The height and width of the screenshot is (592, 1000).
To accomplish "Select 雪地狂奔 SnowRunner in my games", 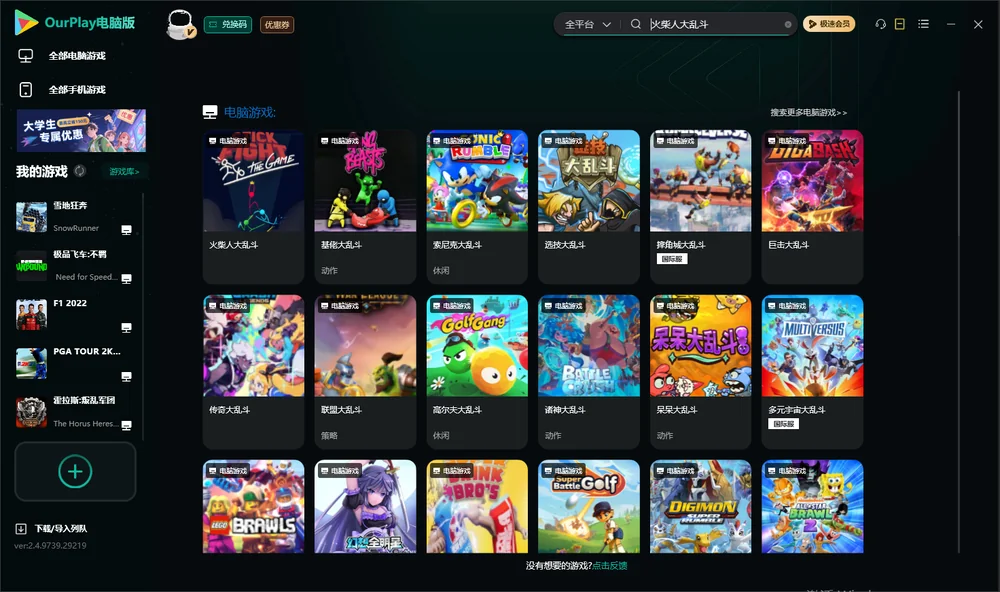I will (x=75, y=217).
